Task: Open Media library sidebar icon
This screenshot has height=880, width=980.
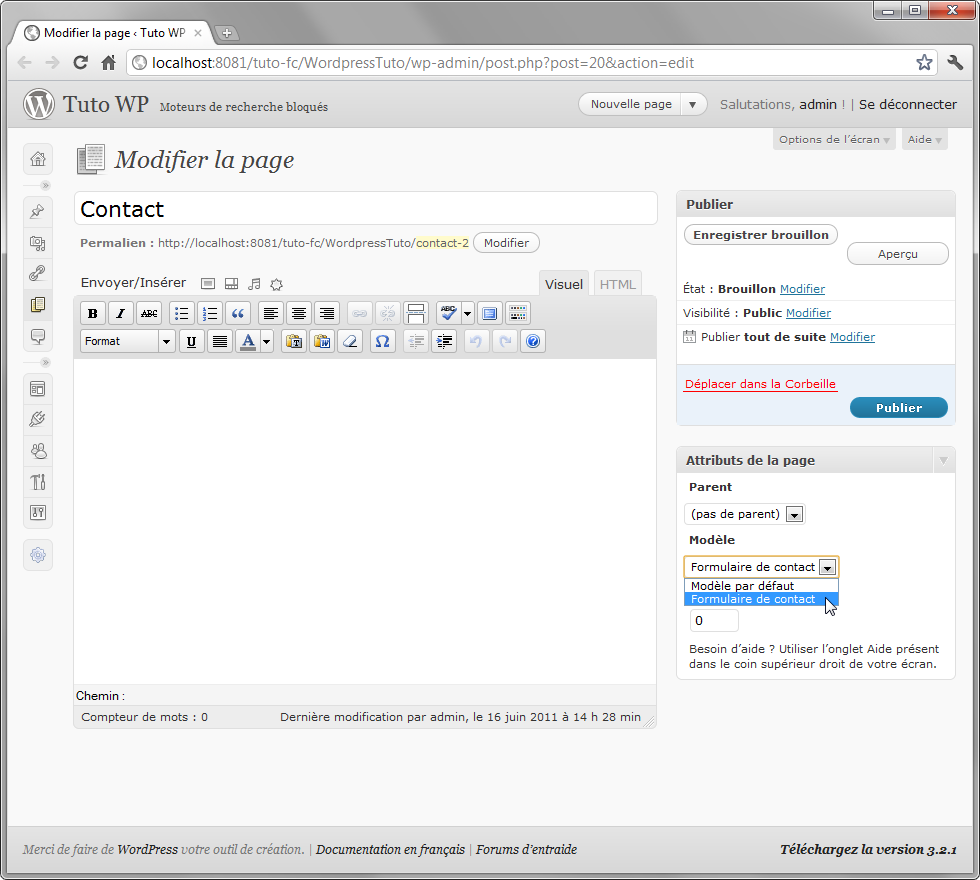Action: [x=38, y=243]
